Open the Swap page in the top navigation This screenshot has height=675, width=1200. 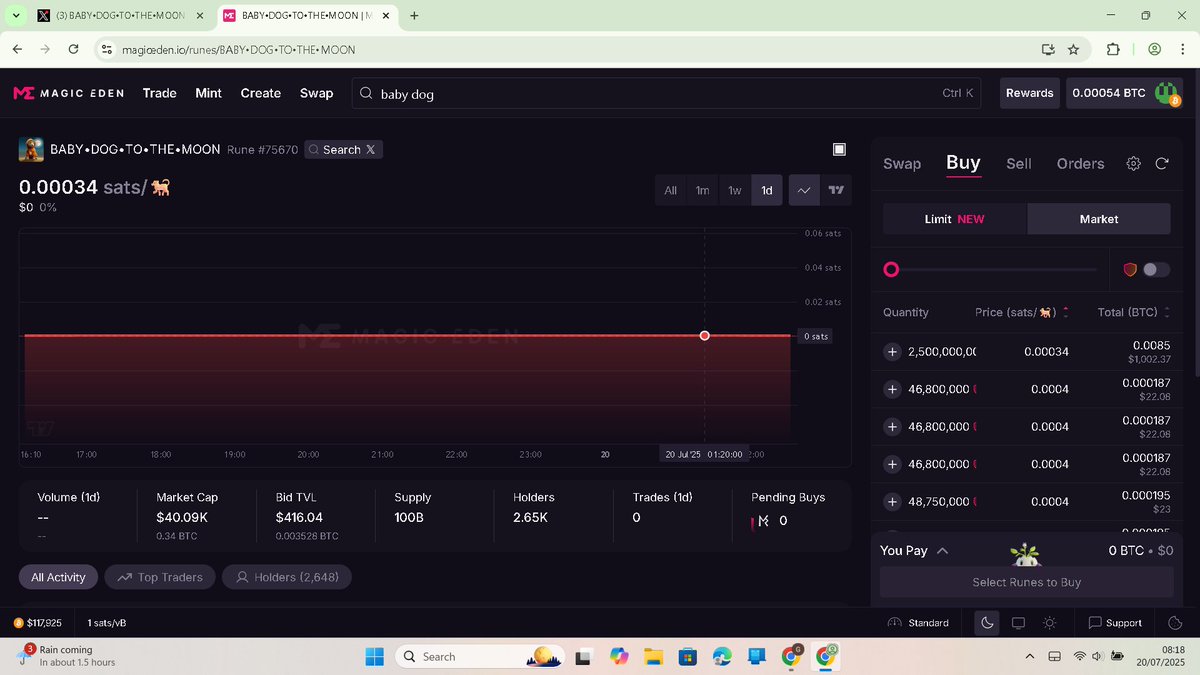tap(316, 93)
